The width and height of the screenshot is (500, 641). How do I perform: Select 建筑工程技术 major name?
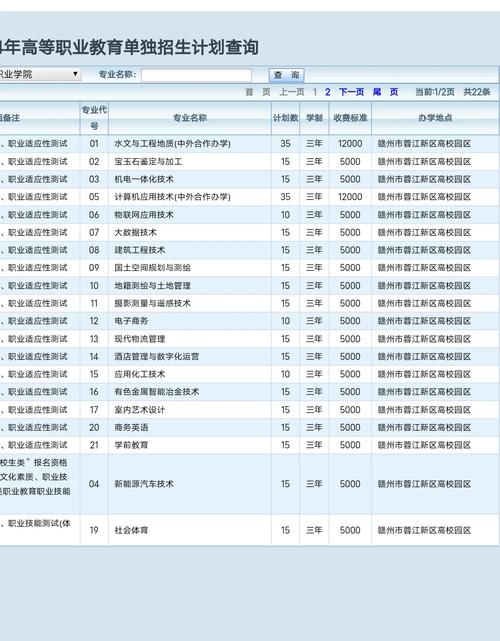[139, 250]
